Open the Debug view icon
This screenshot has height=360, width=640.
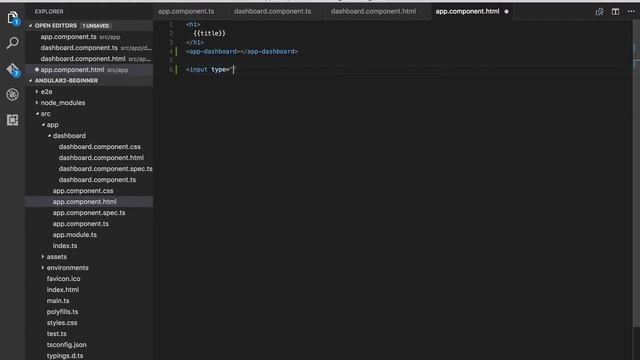coord(13,95)
